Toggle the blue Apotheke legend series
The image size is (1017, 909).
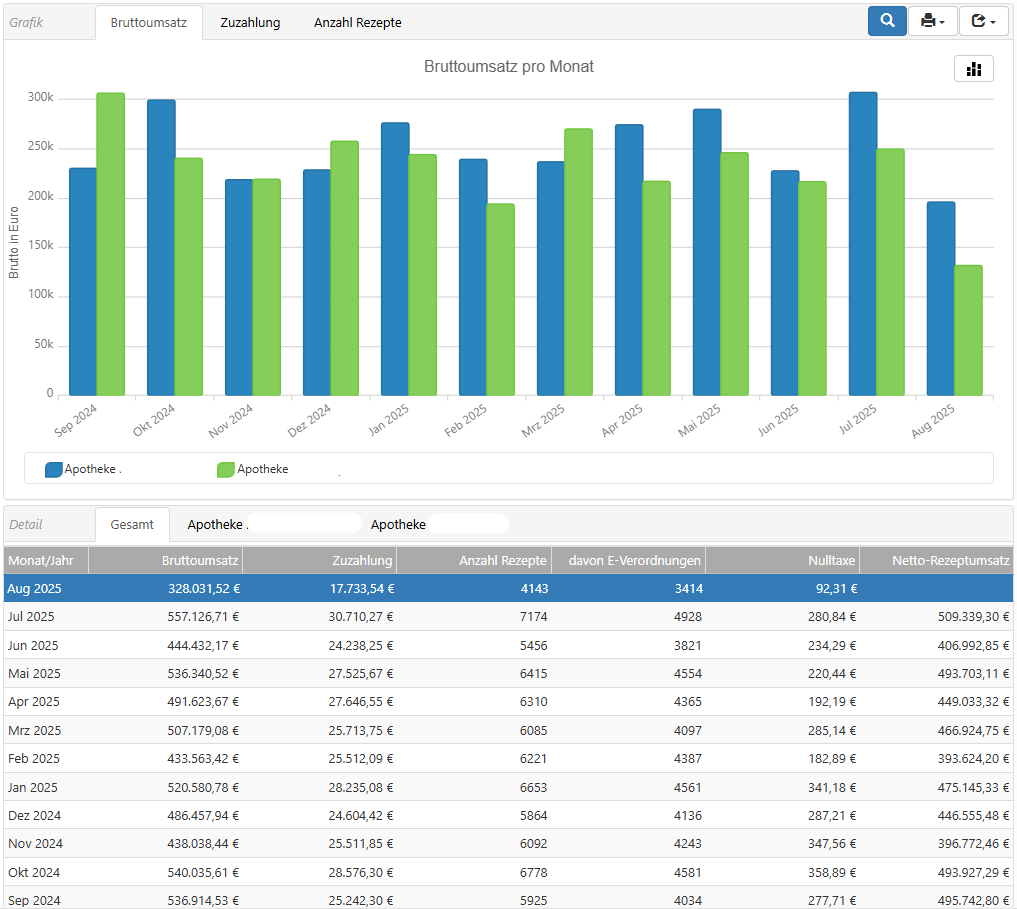(x=84, y=469)
